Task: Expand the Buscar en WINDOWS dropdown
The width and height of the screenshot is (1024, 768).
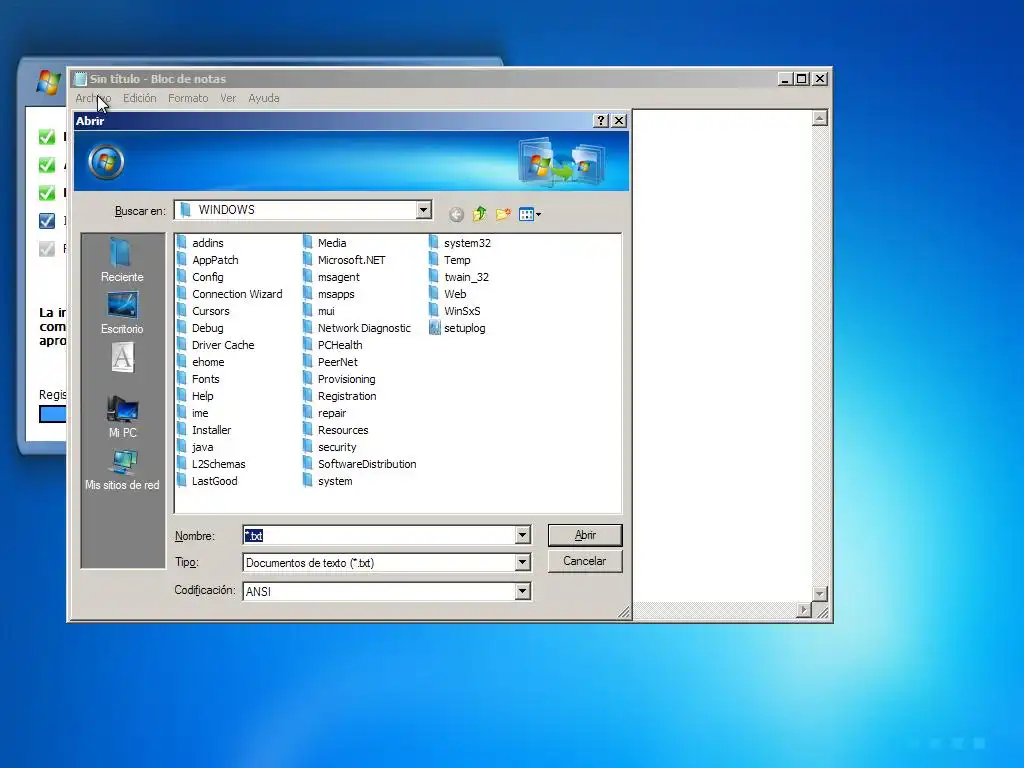Action: (x=424, y=210)
